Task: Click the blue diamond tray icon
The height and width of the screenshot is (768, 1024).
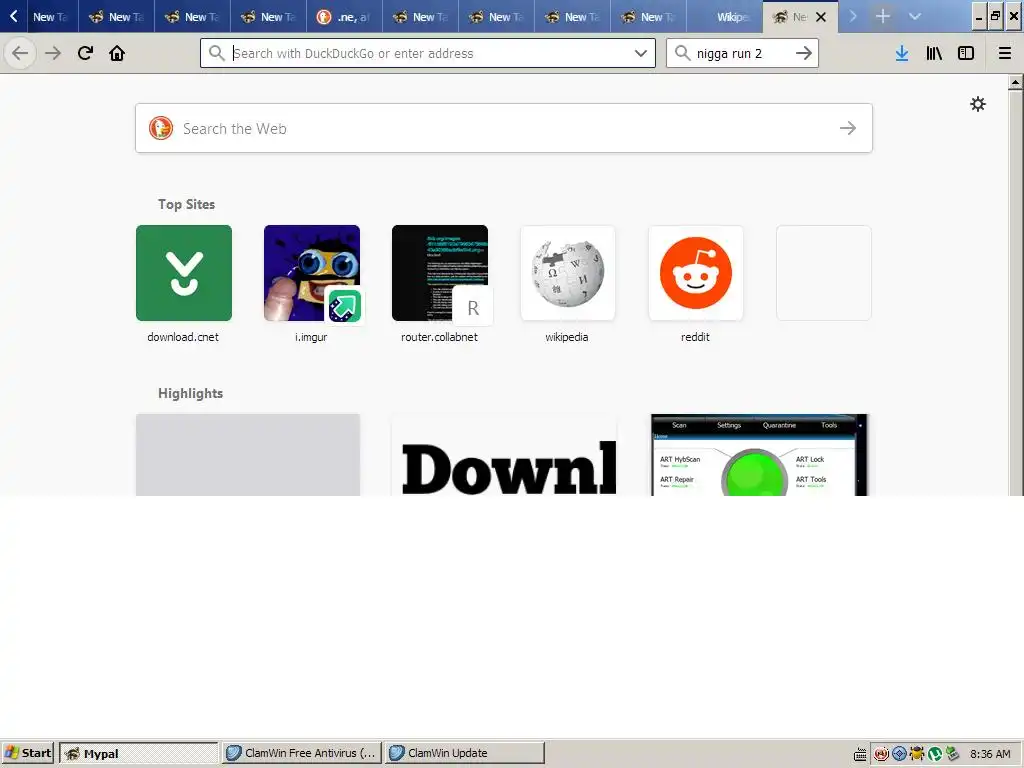Action: tap(899, 754)
